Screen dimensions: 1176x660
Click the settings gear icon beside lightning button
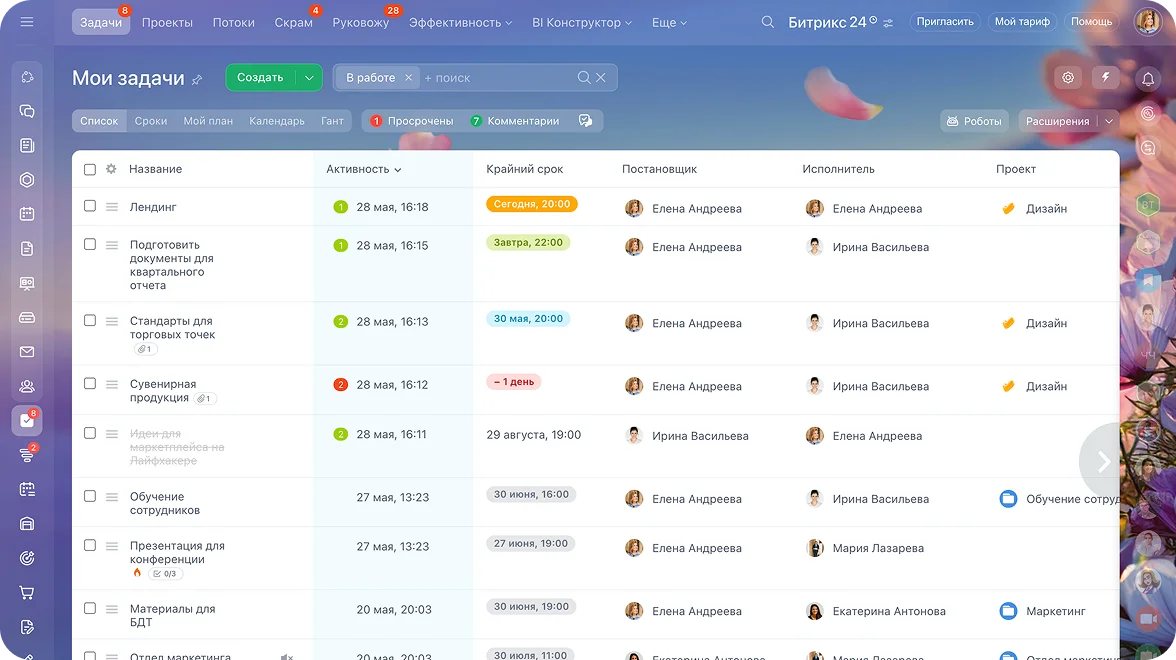point(1069,78)
